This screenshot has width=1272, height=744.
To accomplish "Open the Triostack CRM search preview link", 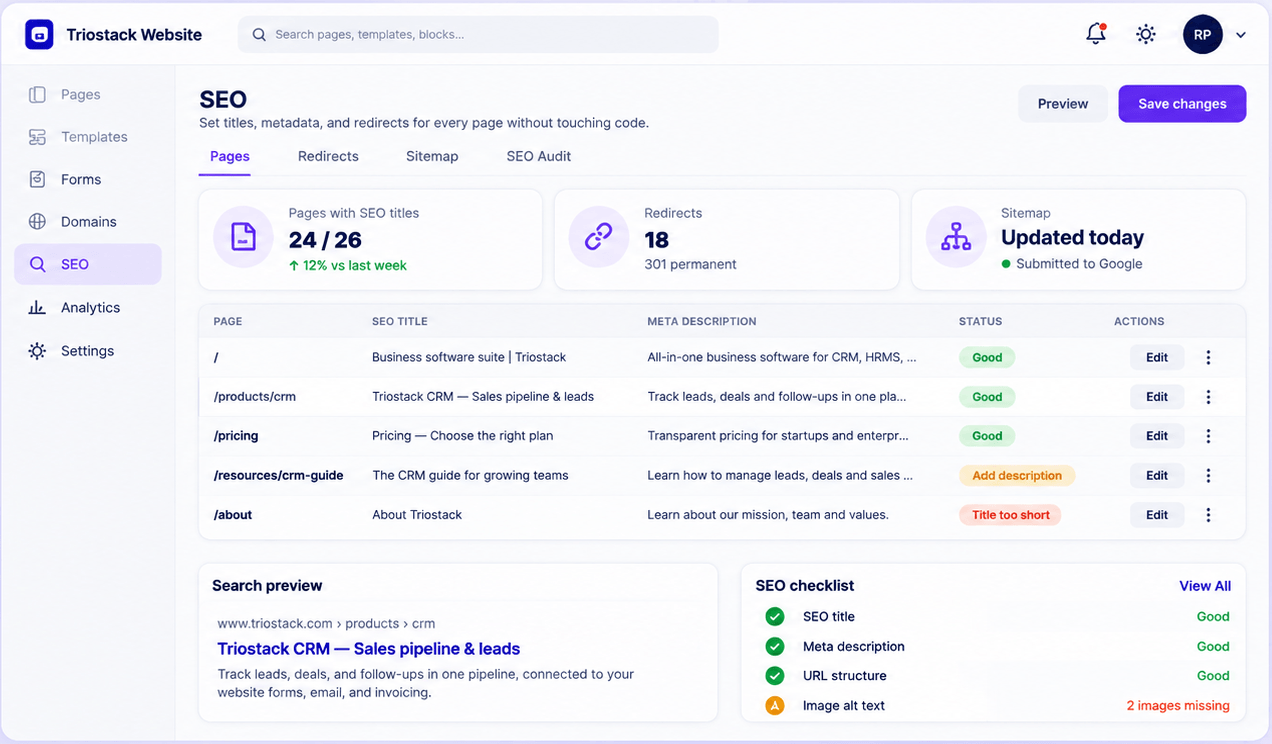I will tap(369, 649).
